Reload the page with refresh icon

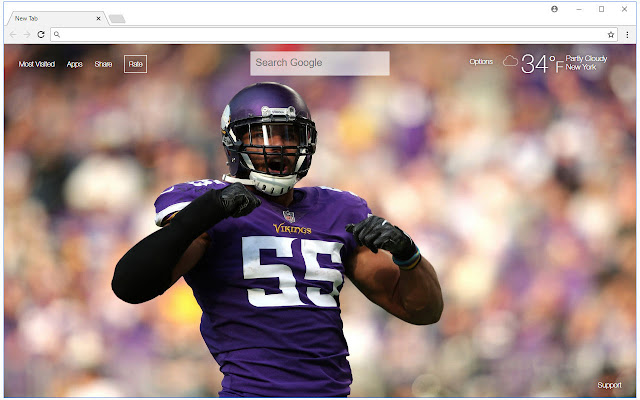(x=41, y=35)
